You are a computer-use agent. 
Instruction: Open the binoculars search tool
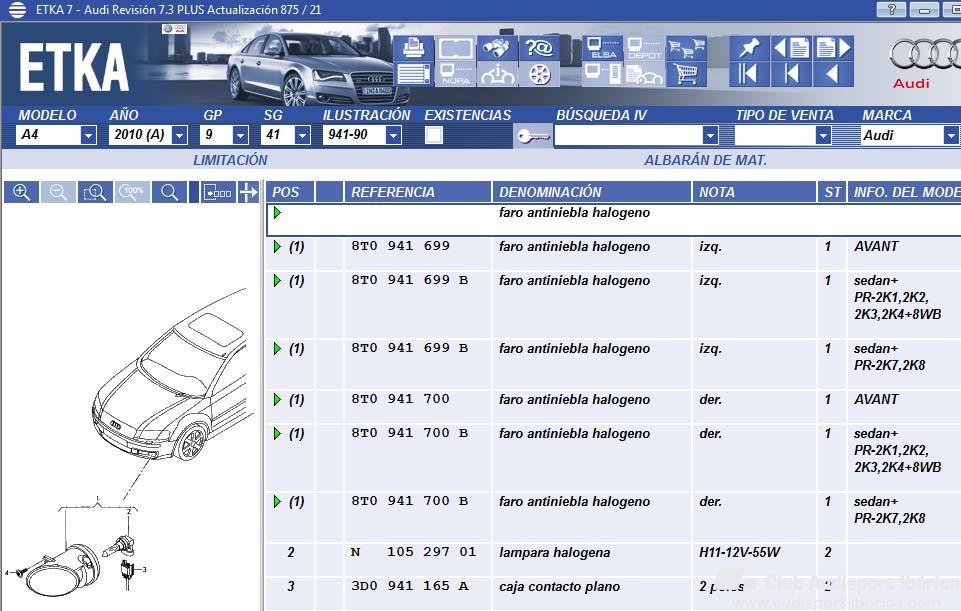(x=497, y=48)
